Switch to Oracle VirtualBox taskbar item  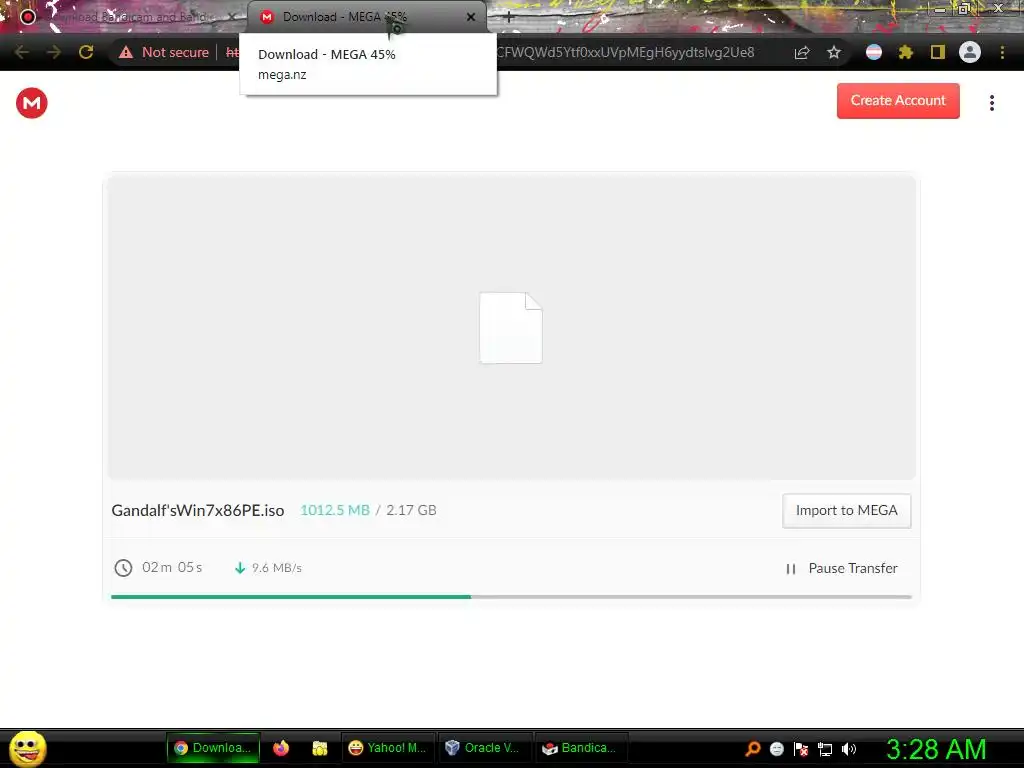(x=483, y=748)
